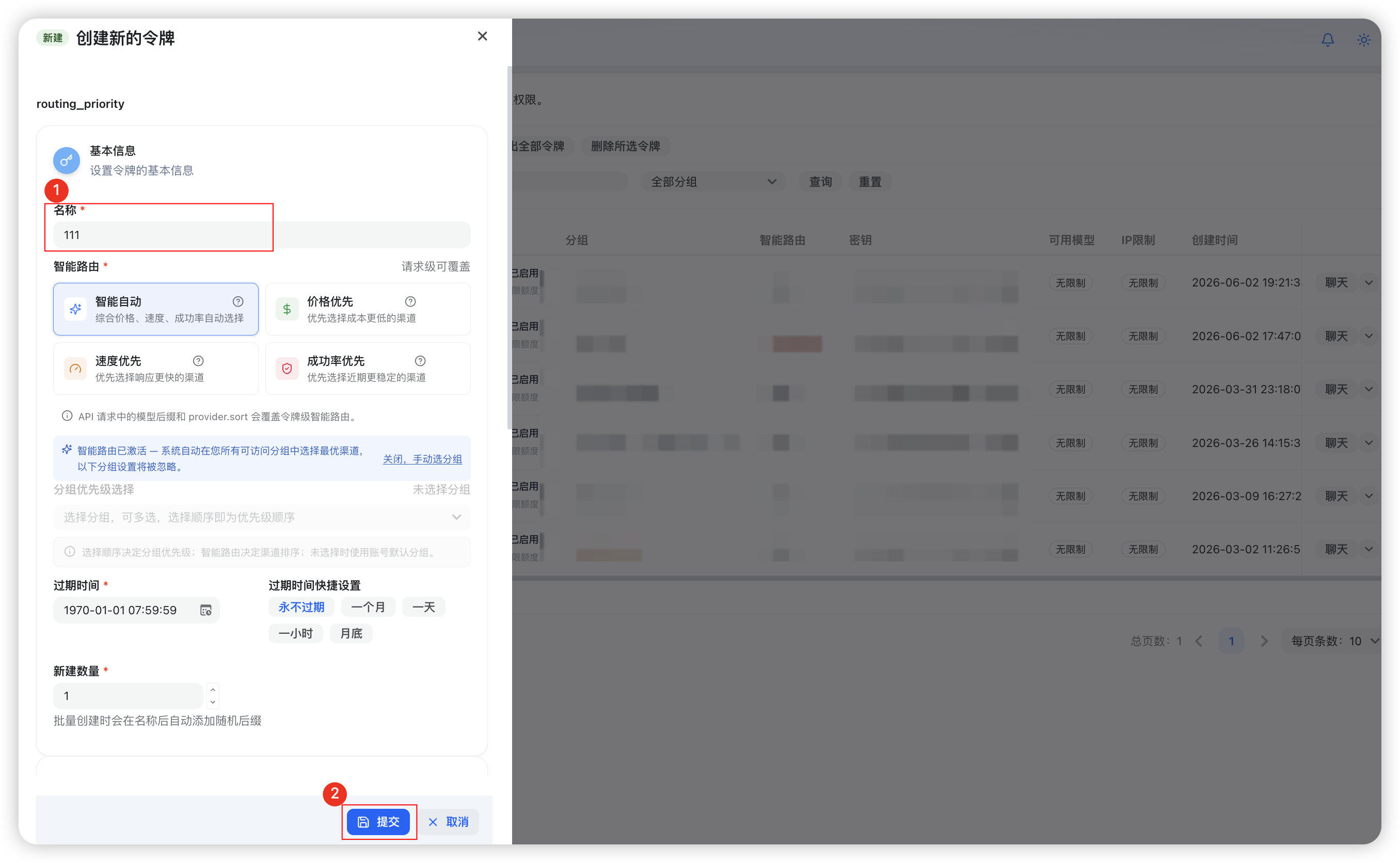Click 2026-03-09 16:27:2 timestamp
The image size is (1400, 863).
(x=1246, y=496)
